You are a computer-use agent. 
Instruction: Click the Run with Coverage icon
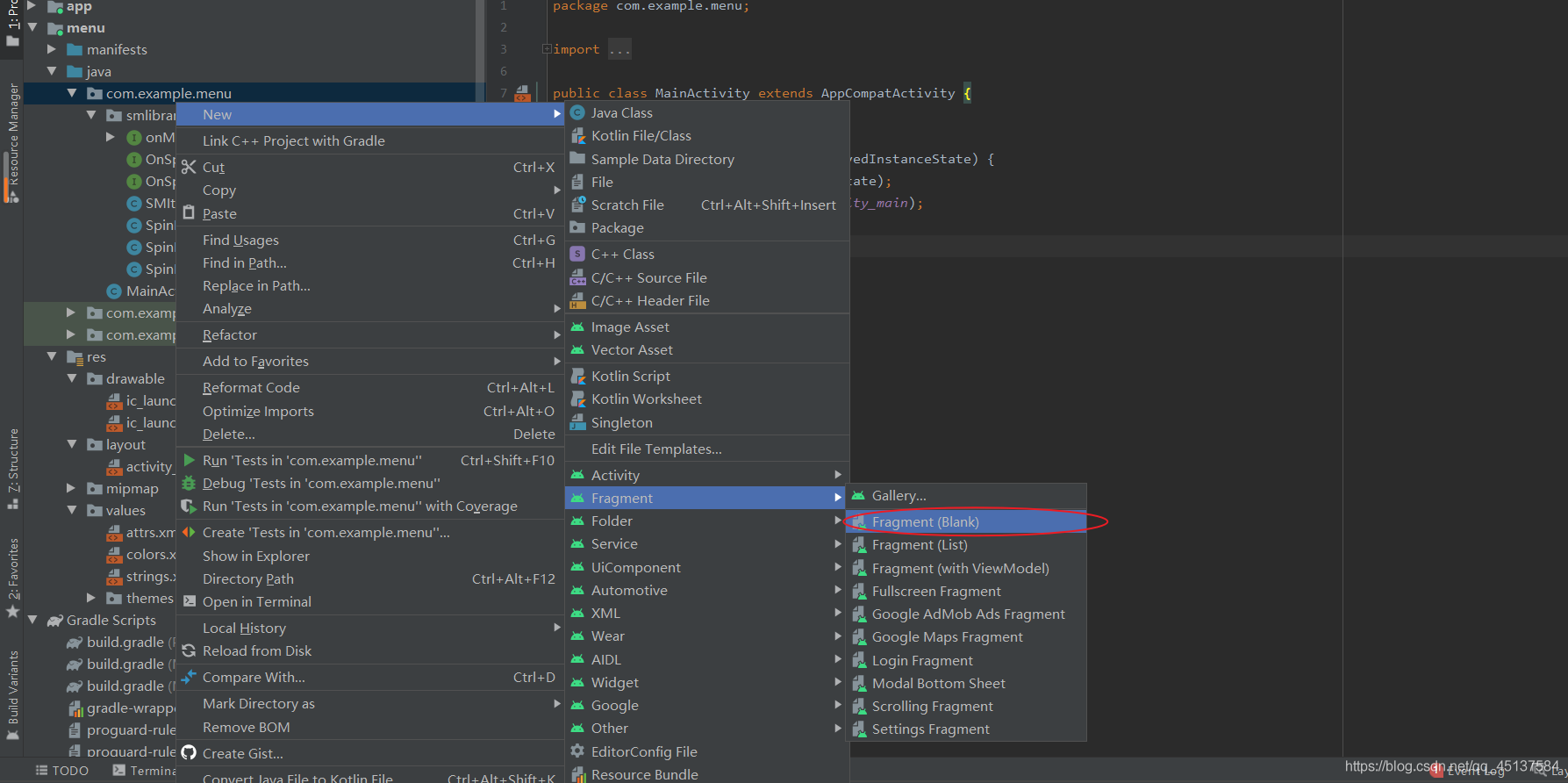pos(189,506)
